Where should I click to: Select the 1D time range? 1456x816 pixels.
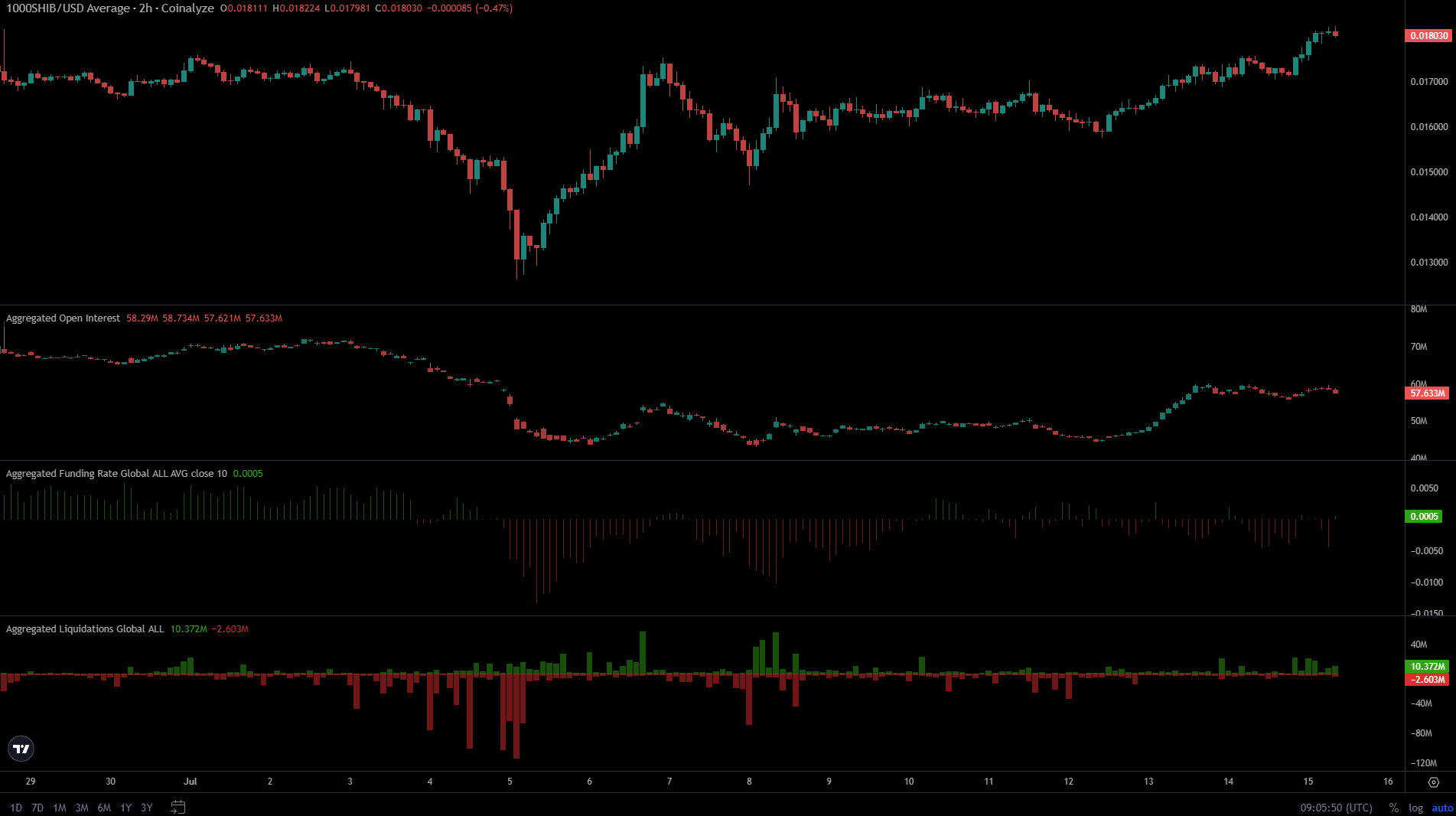16,808
